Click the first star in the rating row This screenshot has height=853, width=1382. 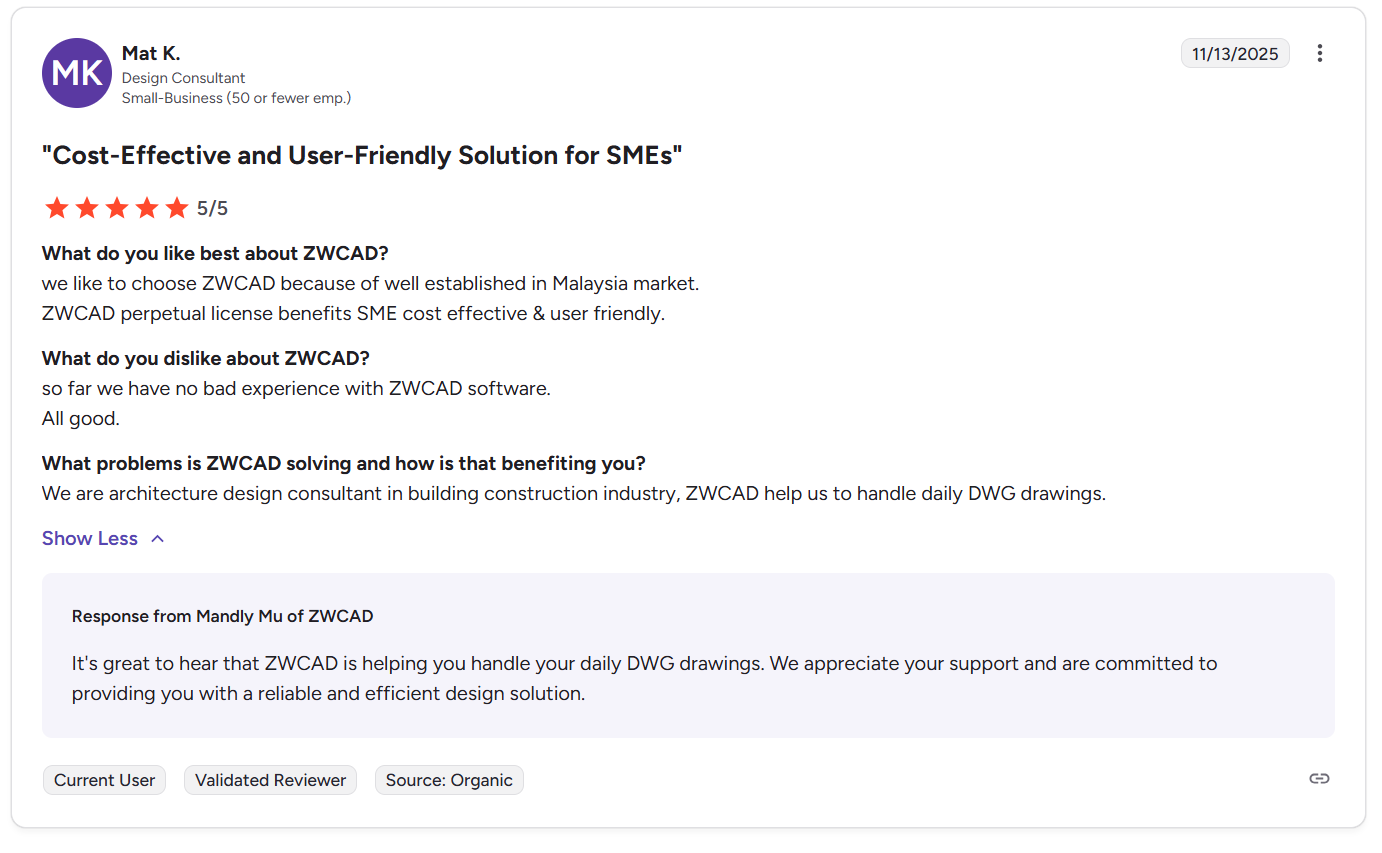[56, 207]
